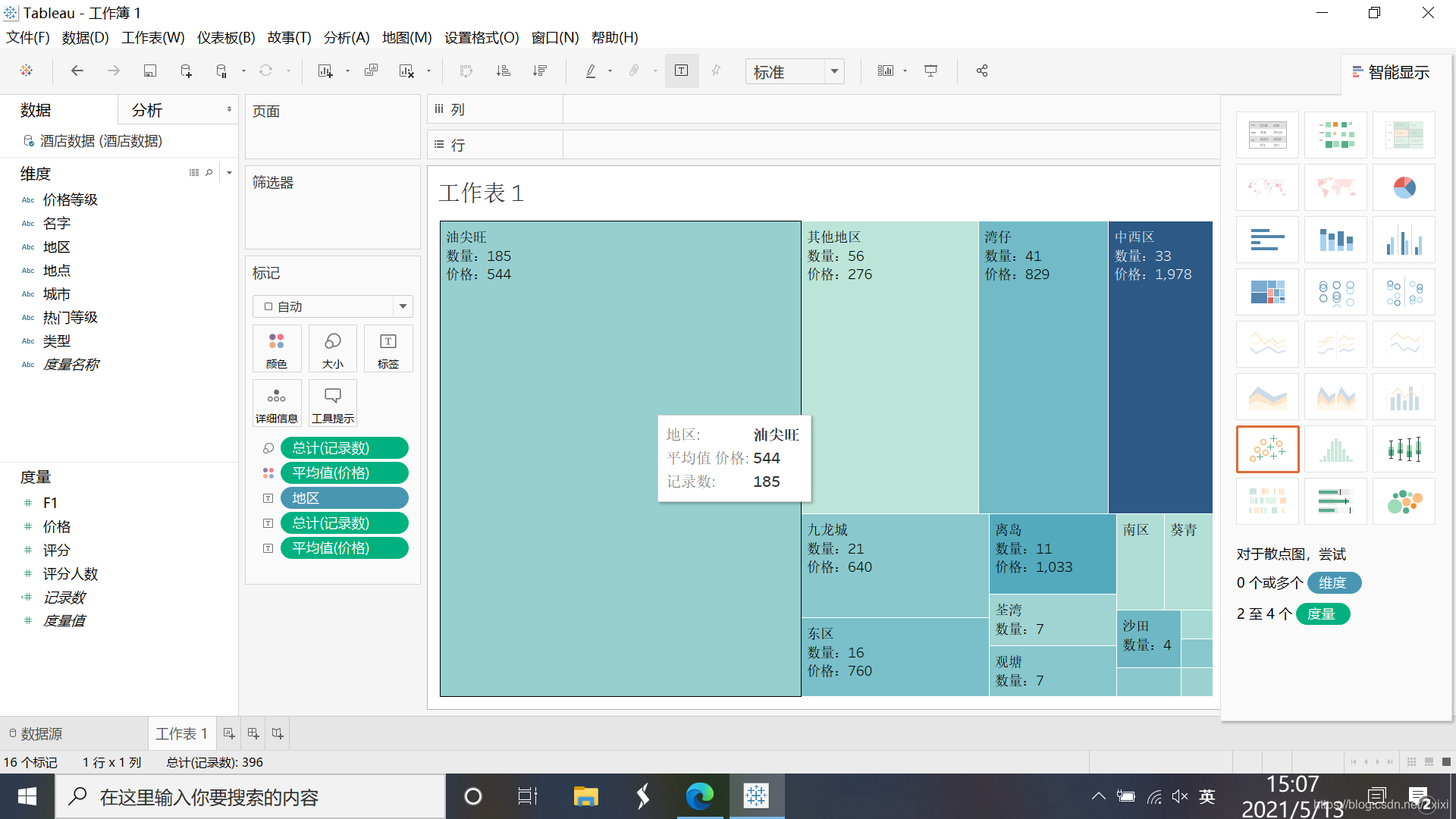Sort descending using the toolbar icon
Image resolution: width=1456 pixels, height=819 pixels.
540,71
